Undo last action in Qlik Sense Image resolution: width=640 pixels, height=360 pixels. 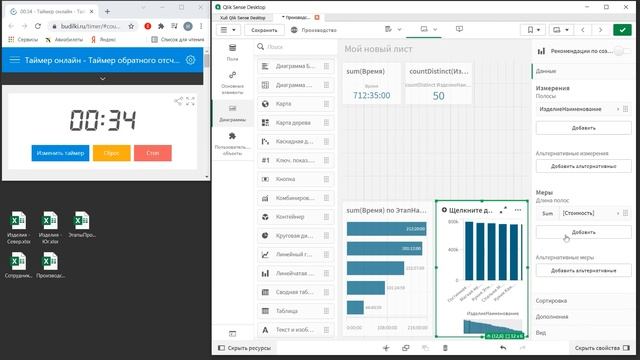[x=503, y=348]
